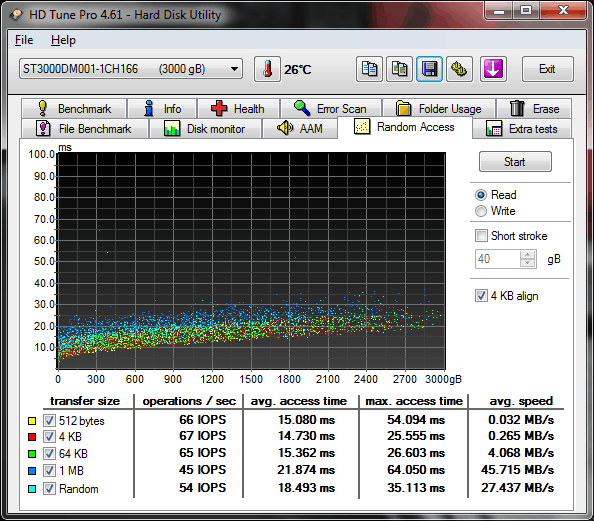Open the options wrench icon
This screenshot has height=521, width=594.
459,69
